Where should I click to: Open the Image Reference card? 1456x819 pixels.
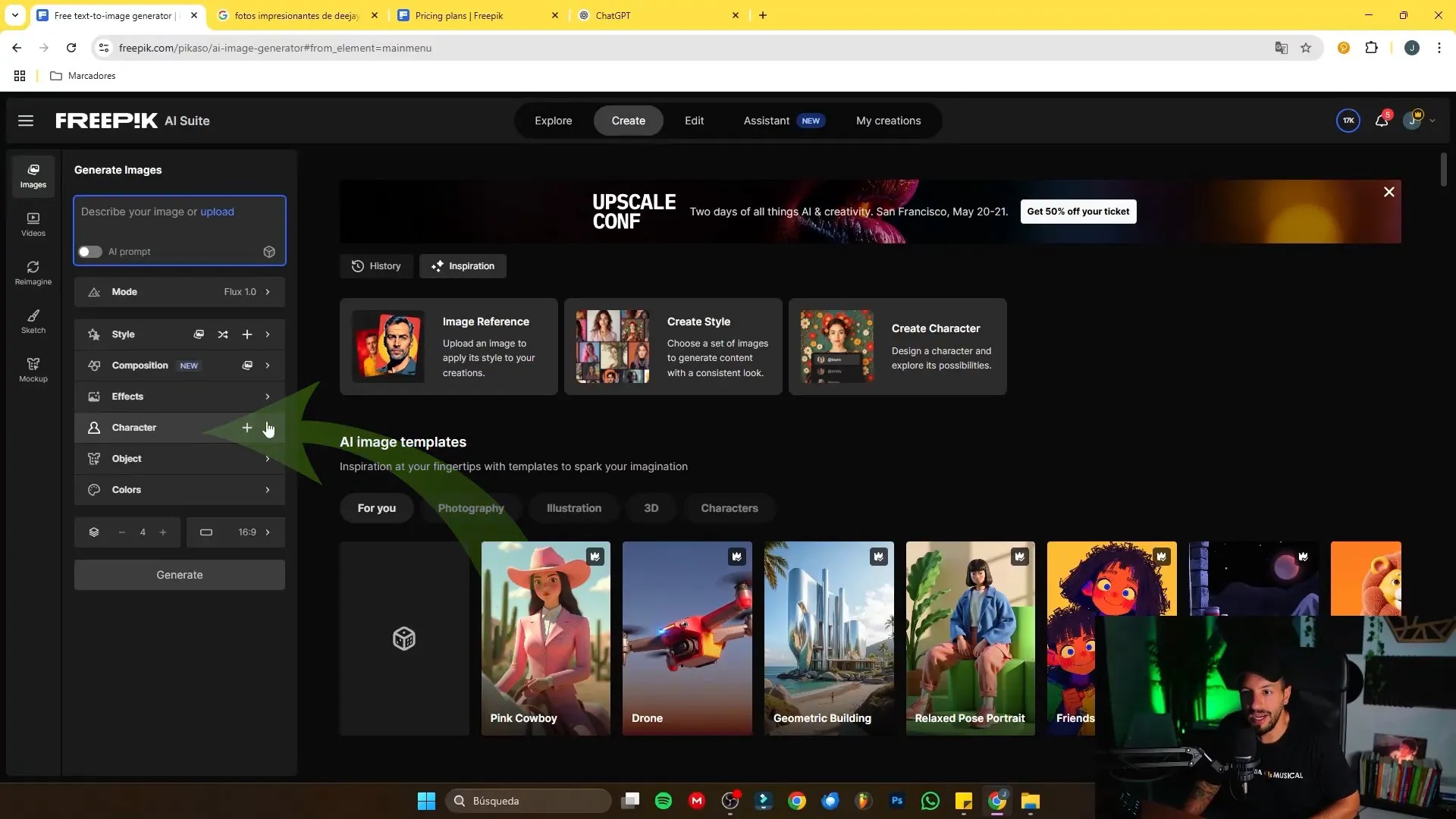(x=449, y=347)
